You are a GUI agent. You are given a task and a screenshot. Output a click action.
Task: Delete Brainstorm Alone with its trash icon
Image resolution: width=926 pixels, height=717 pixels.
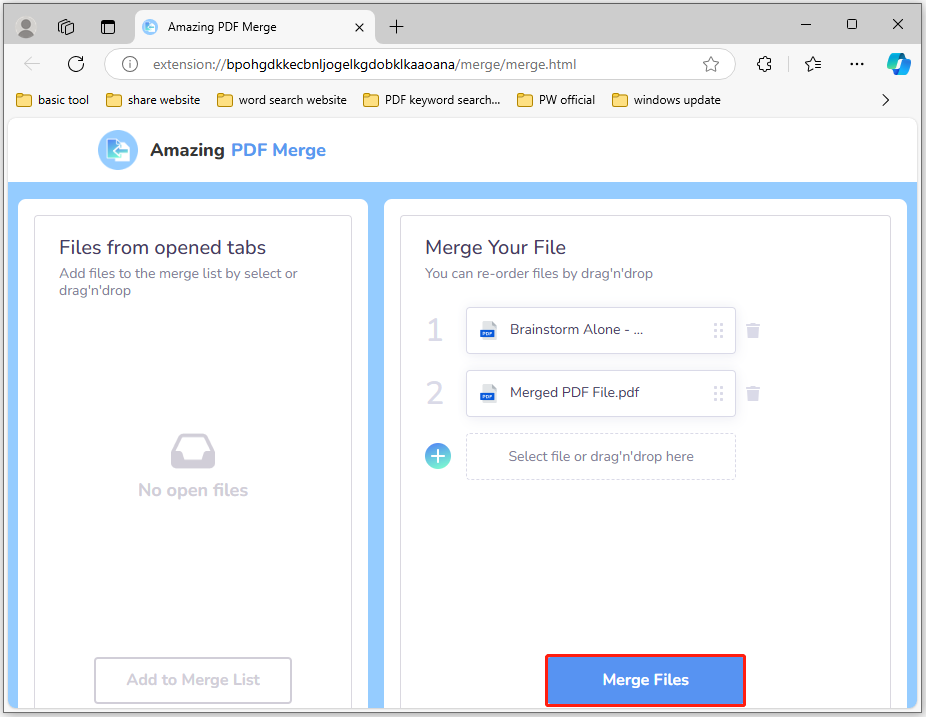click(752, 330)
